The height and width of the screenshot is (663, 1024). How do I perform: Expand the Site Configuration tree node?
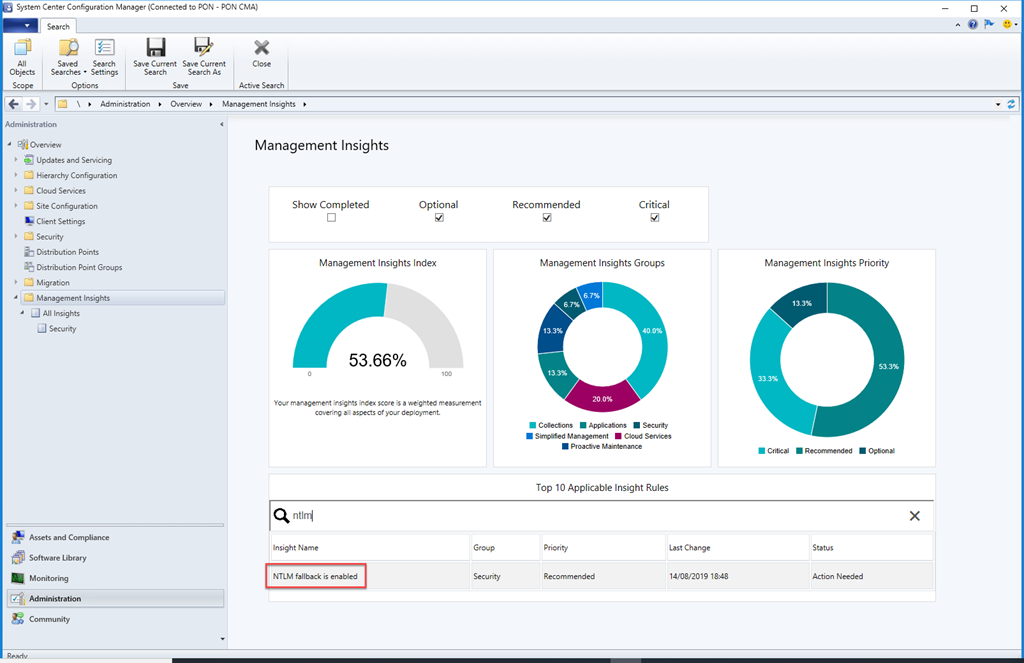tap(16, 206)
